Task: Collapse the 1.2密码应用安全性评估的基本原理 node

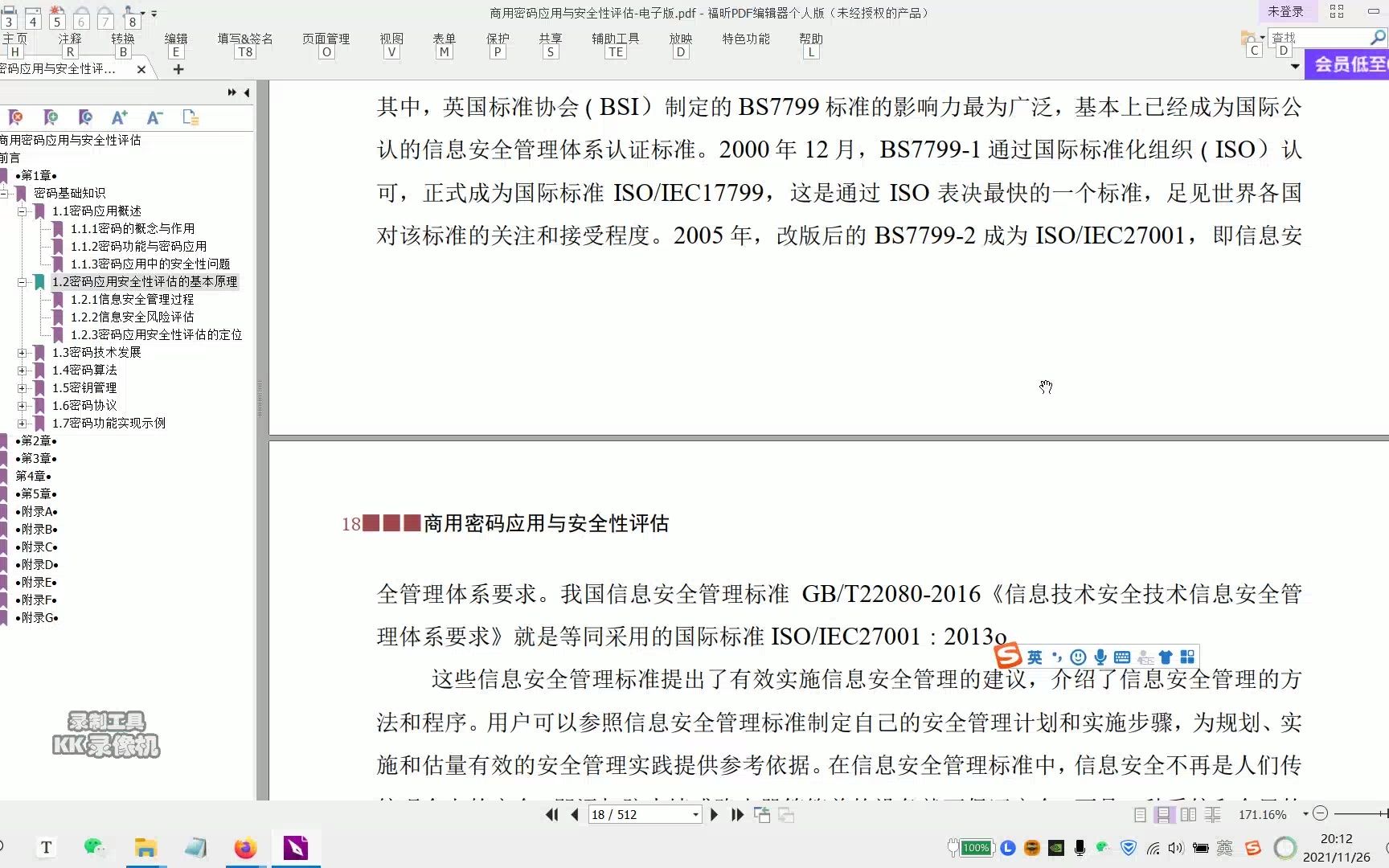Action: tap(23, 281)
